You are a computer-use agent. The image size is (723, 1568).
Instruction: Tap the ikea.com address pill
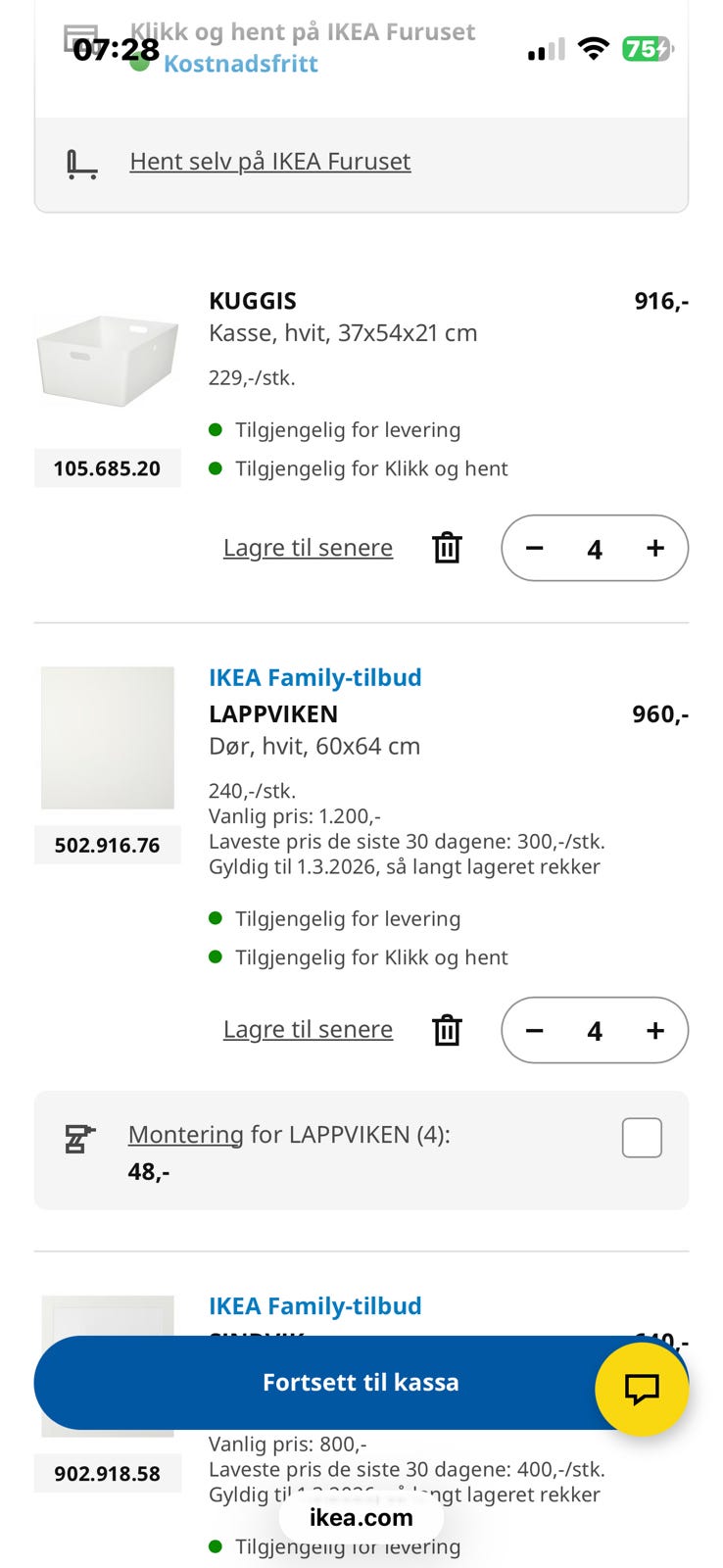pyautogui.click(x=361, y=1518)
